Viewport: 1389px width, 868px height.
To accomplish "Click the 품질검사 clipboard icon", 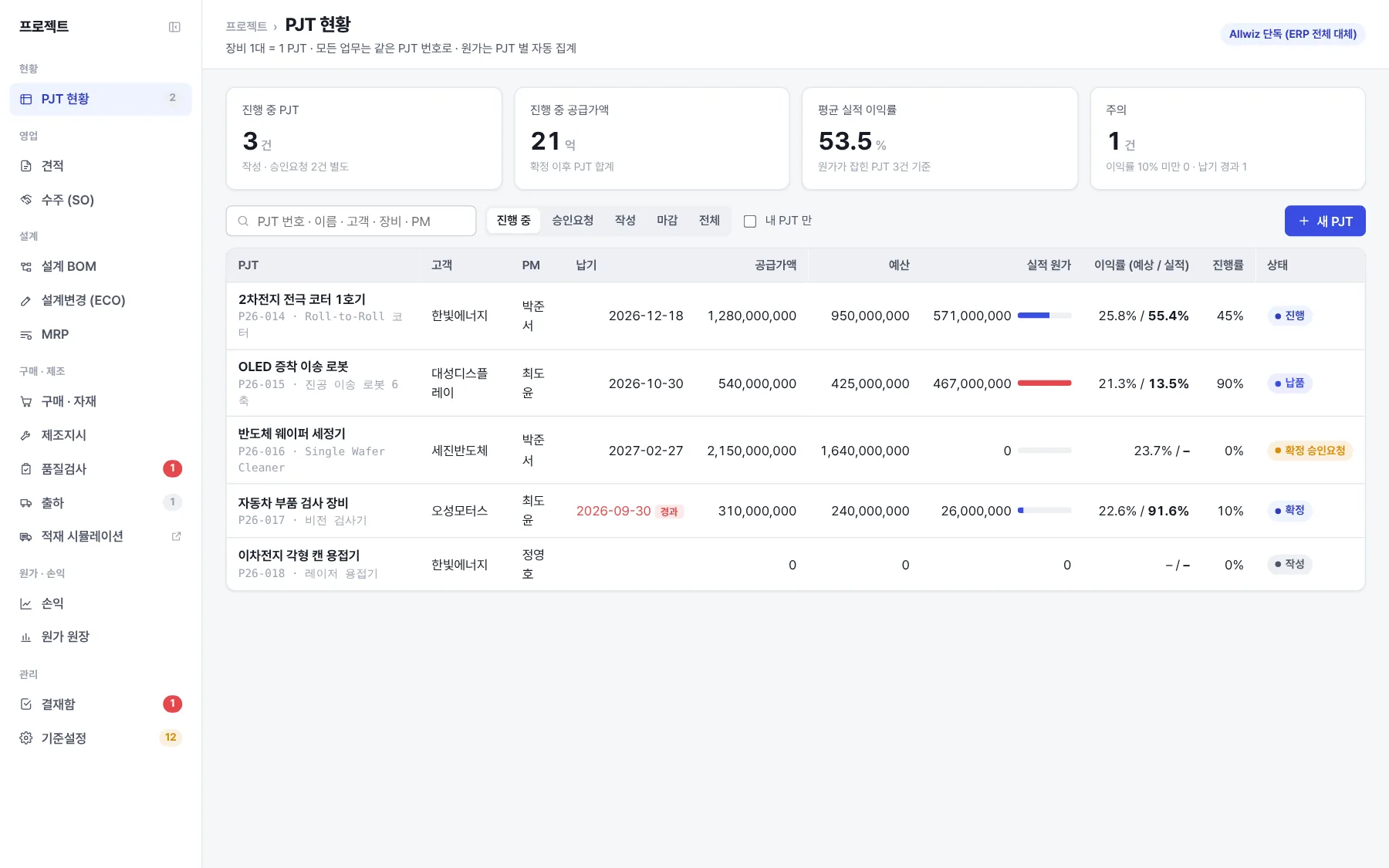I will pyautogui.click(x=25, y=469).
